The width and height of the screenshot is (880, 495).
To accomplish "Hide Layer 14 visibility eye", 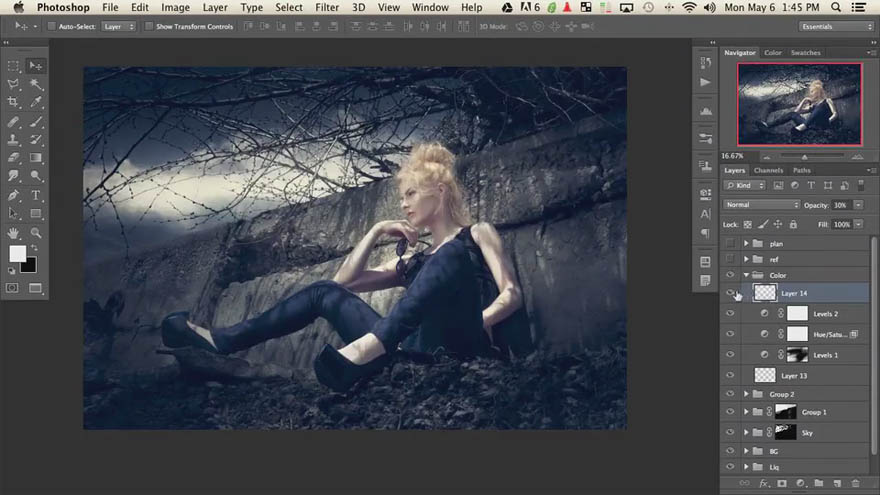I will click(730, 293).
